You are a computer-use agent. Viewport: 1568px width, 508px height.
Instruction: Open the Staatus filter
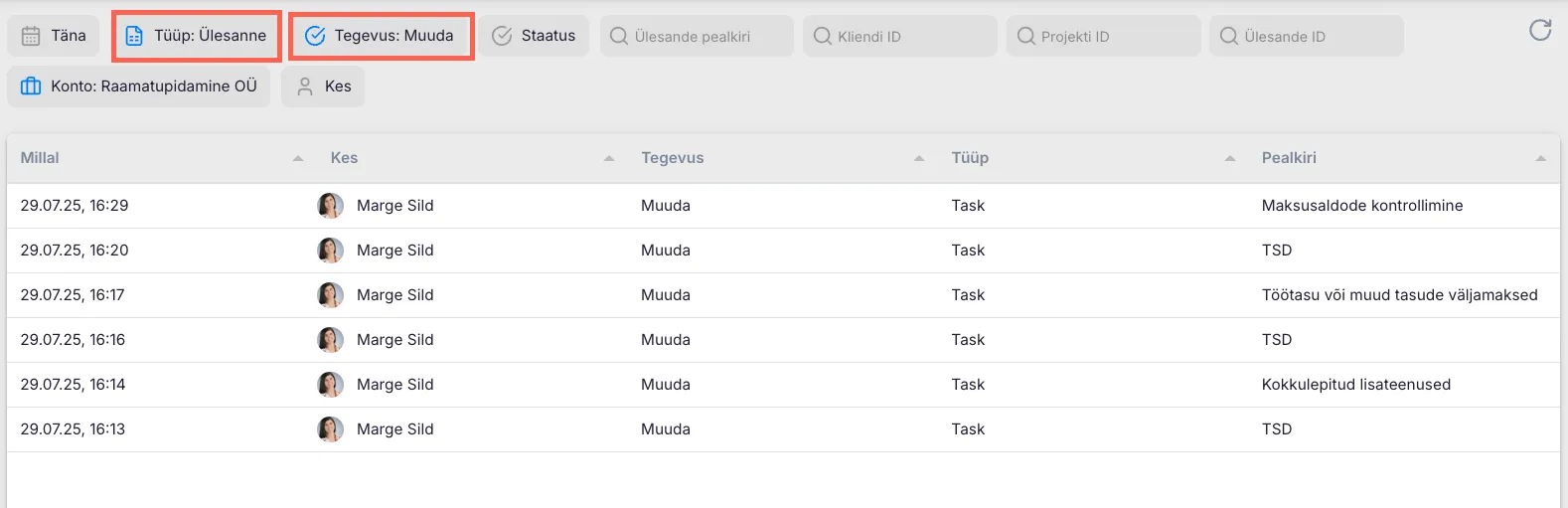[534, 36]
